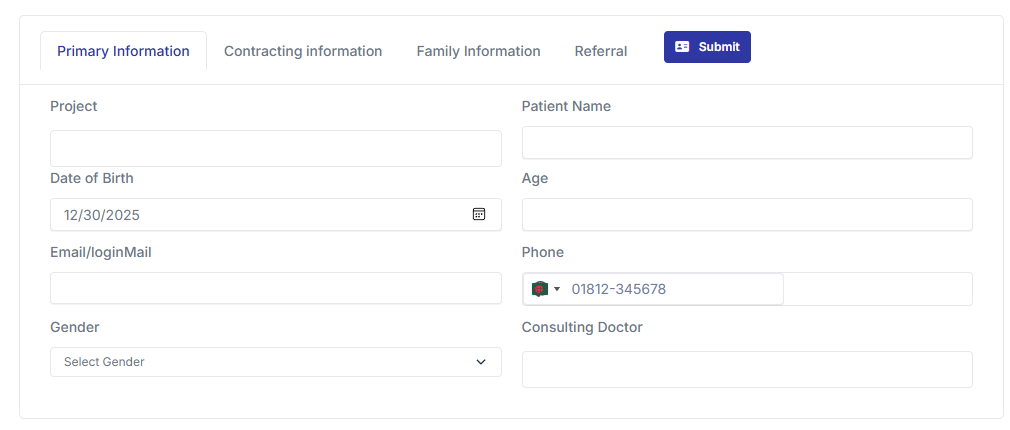Click the chevron arrow in Gender field

(481, 362)
